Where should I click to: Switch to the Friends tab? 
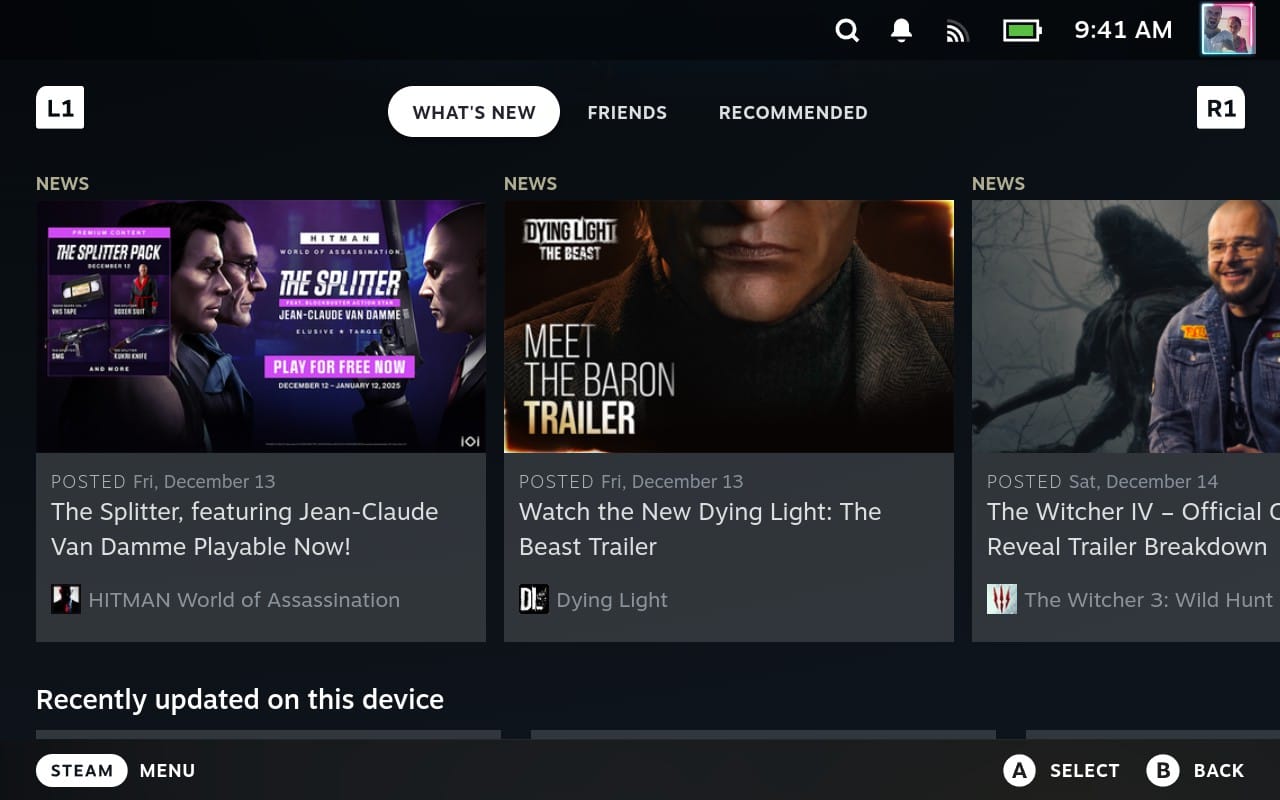point(627,112)
